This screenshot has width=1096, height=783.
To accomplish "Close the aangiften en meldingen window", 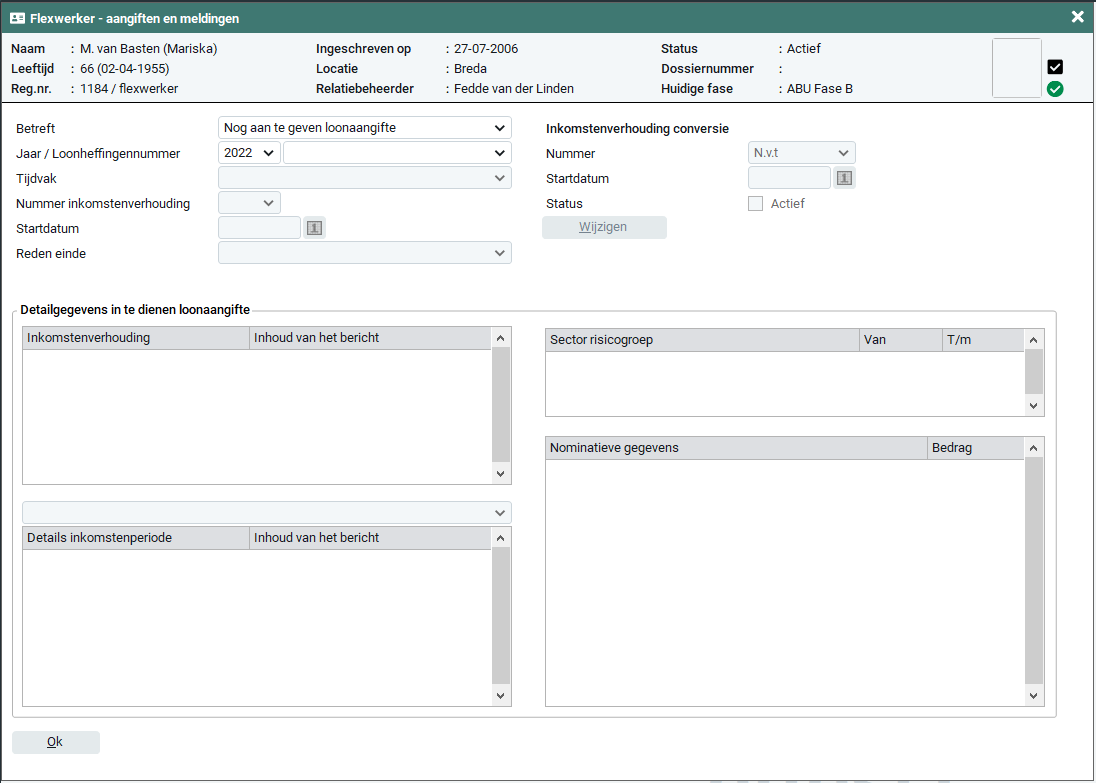I will click(x=1077, y=17).
